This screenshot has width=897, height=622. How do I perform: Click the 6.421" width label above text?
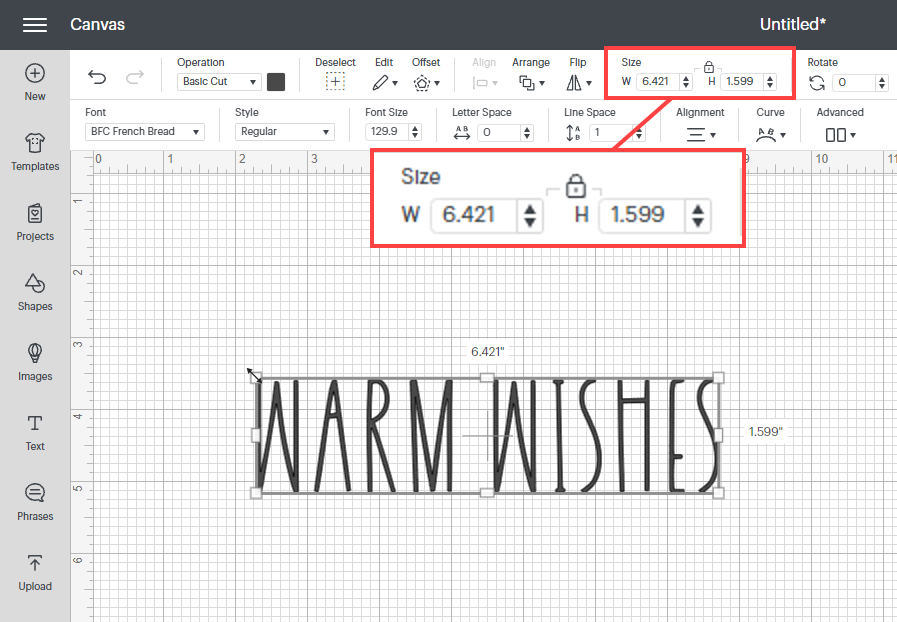[x=488, y=351]
